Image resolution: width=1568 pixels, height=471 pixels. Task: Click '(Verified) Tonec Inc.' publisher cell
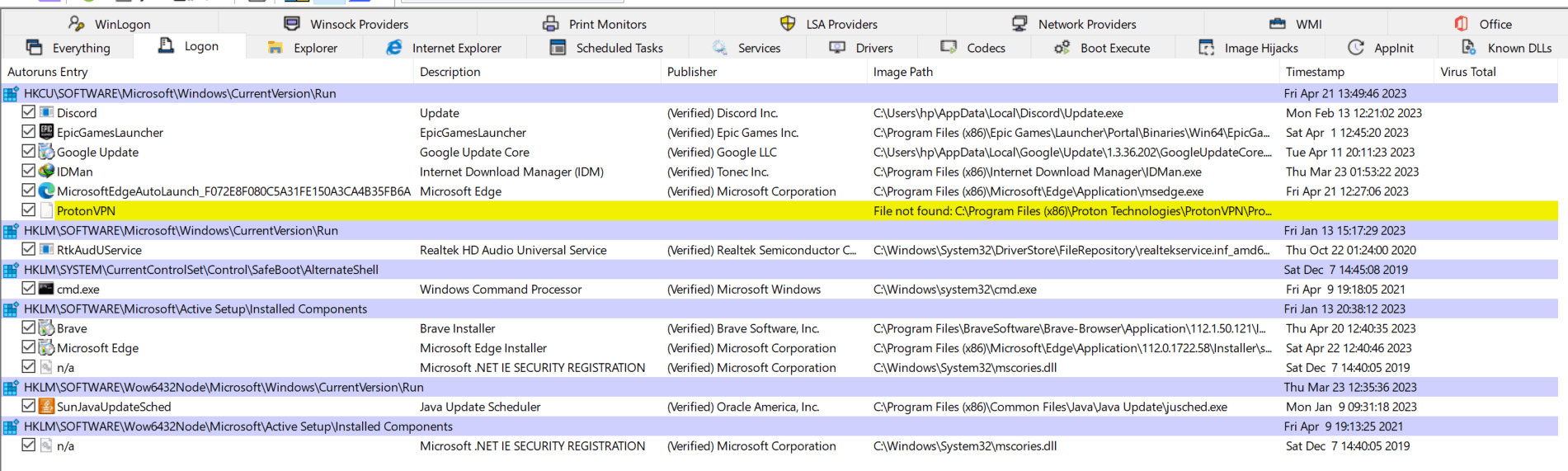pos(718,172)
